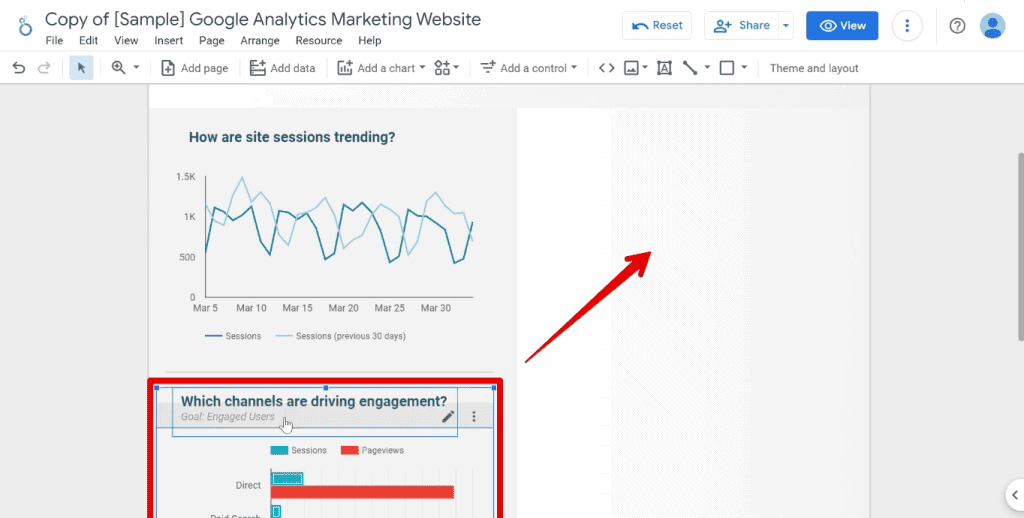Select the line drawing tool
The width and height of the screenshot is (1024, 518).
690,68
